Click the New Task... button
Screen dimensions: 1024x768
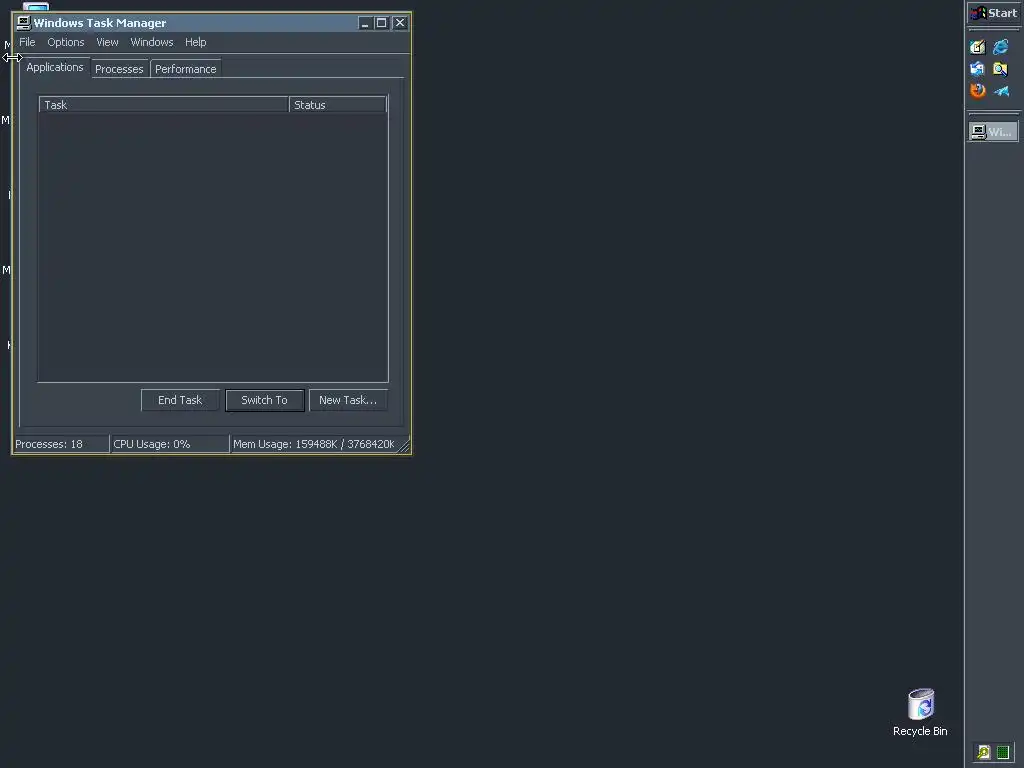pyautogui.click(x=348, y=400)
